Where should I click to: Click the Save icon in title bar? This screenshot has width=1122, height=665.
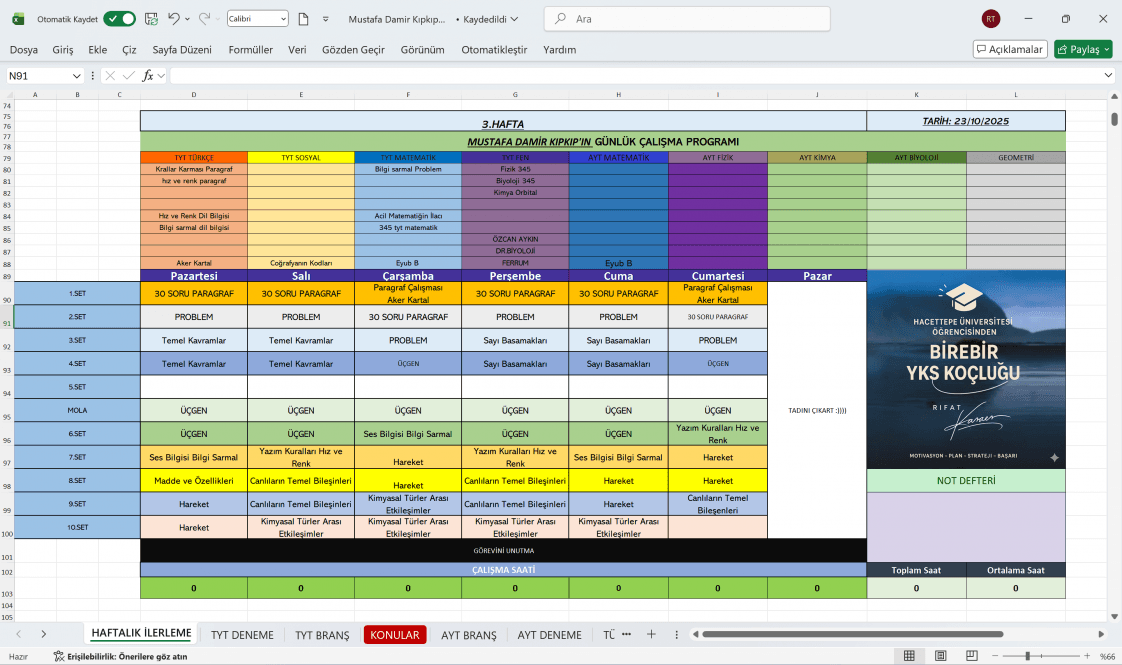151,19
